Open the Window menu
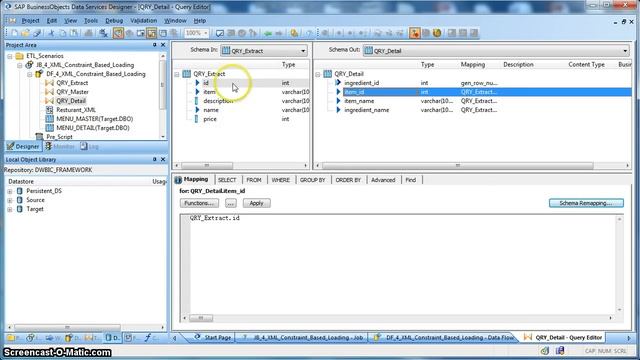The image size is (640, 360). click(x=175, y=20)
